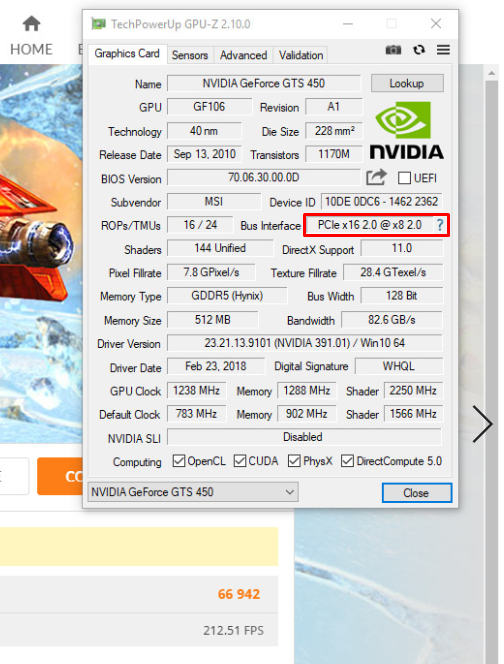The image size is (504, 664).
Task: Click the Shaders field 144 Unified
Action: coord(220,248)
